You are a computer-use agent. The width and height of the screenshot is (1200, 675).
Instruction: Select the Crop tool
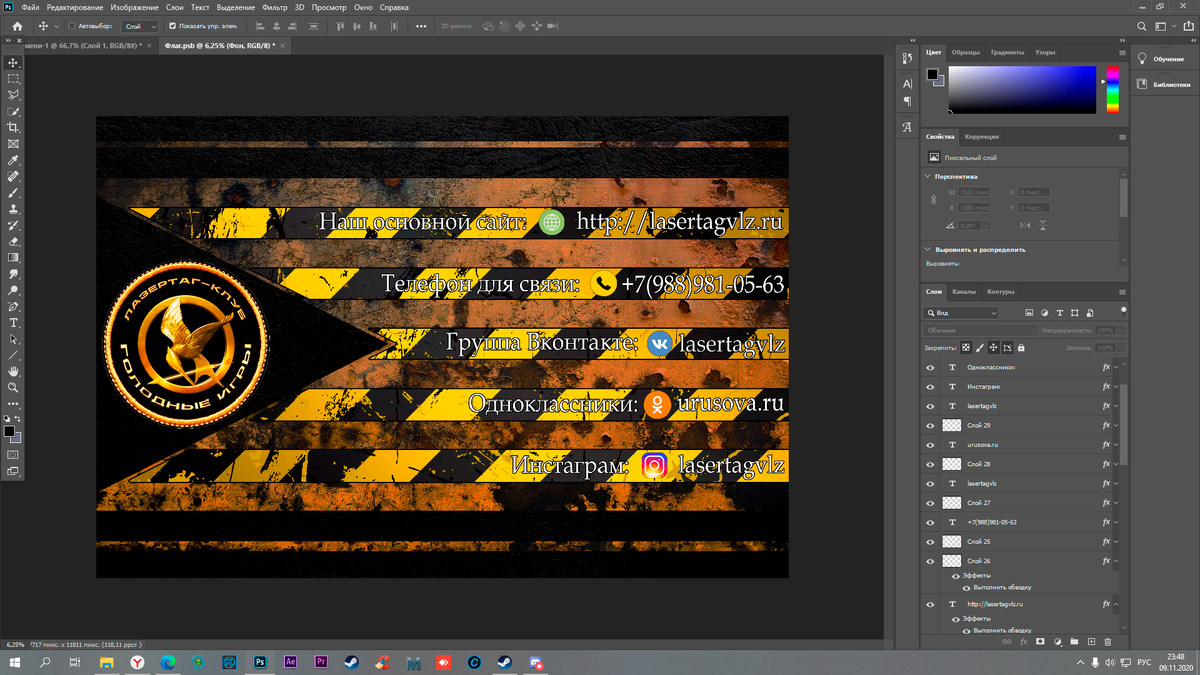14,128
